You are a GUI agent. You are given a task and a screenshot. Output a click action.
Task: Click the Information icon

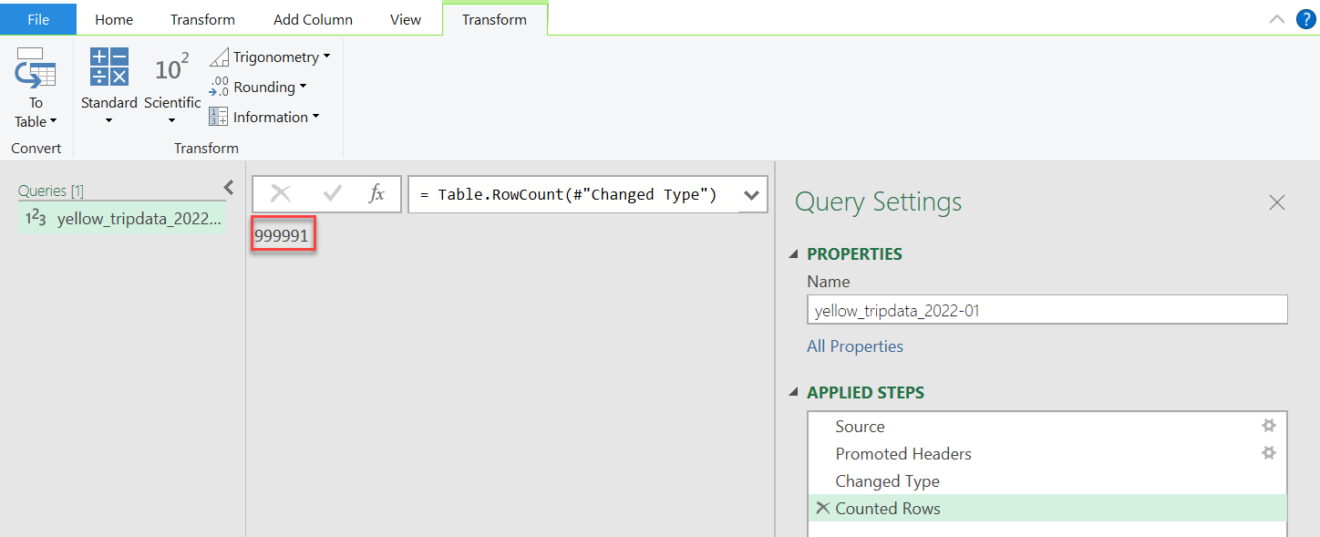[219, 117]
